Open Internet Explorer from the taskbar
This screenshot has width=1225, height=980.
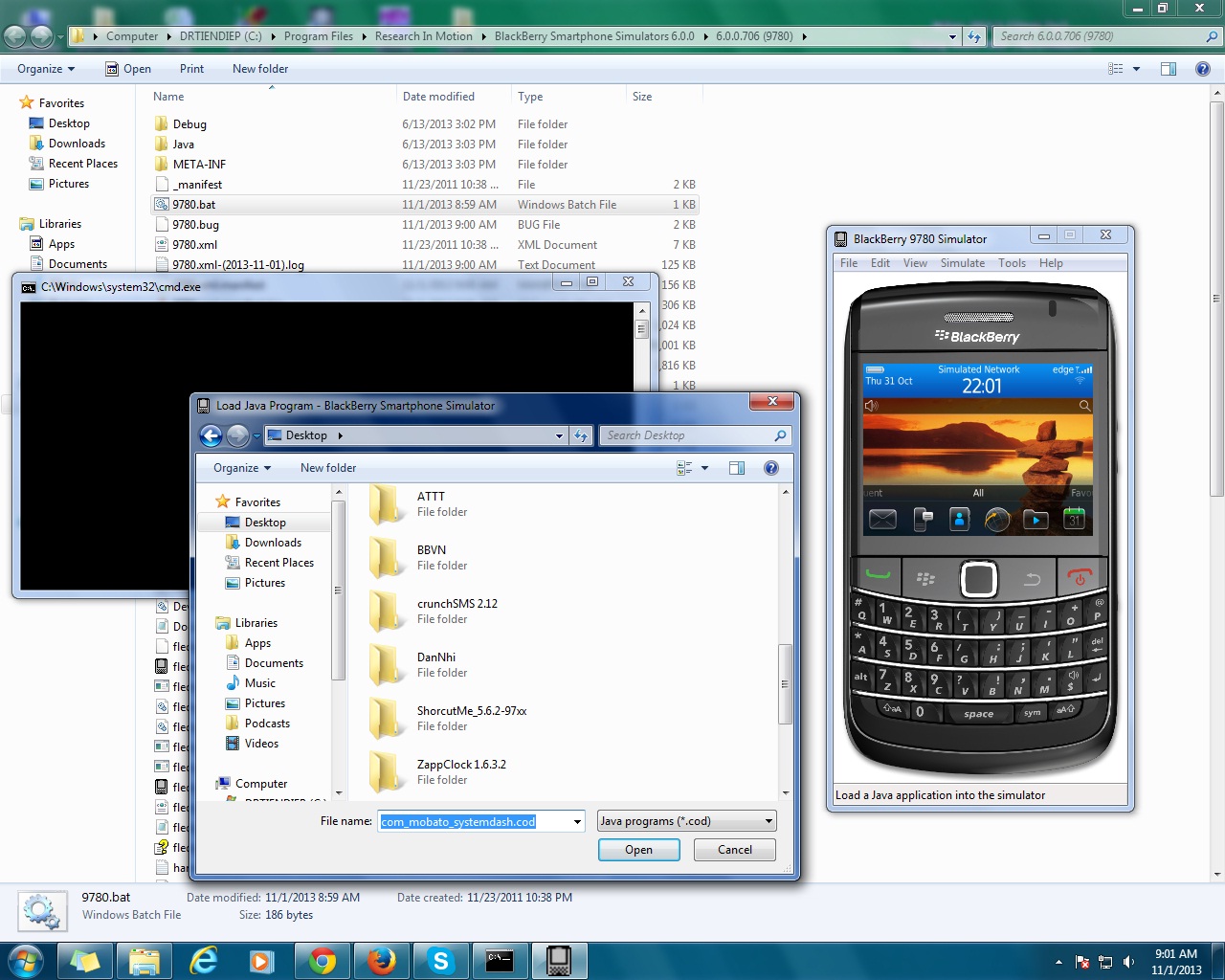click(204, 961)
